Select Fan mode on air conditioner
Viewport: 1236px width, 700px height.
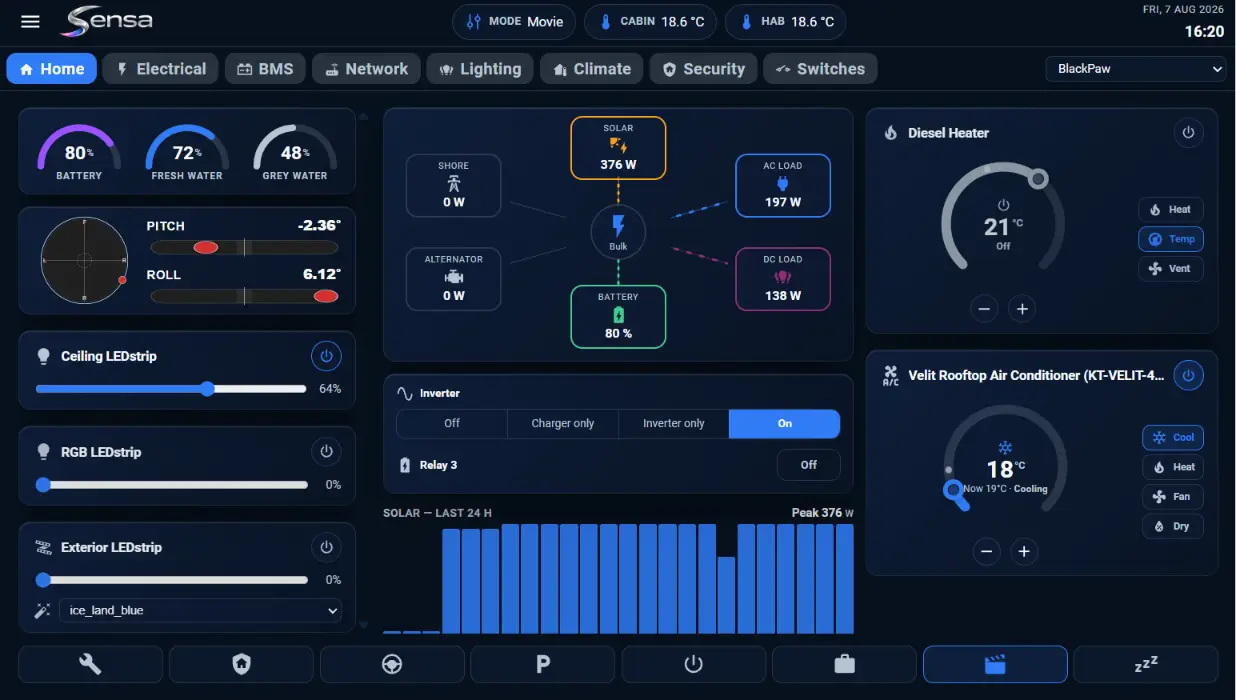[1172, 497]
